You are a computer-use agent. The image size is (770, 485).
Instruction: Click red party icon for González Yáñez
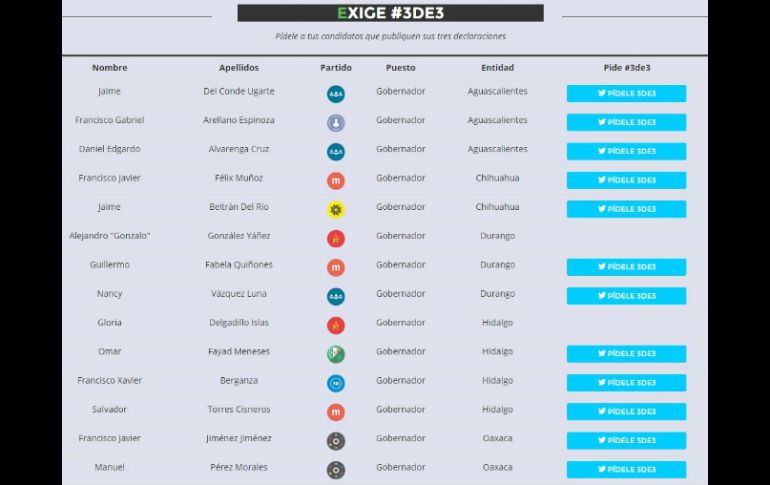[336, 239]
